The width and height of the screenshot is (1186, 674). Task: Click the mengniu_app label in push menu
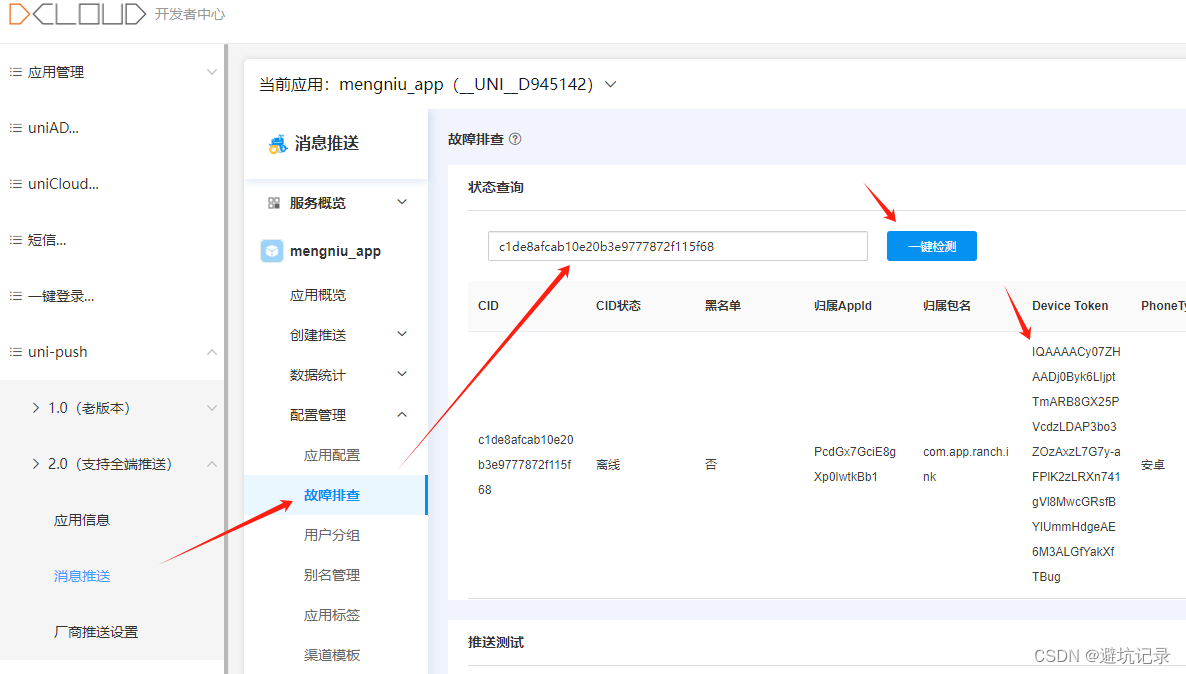click(x=335, y=251)
